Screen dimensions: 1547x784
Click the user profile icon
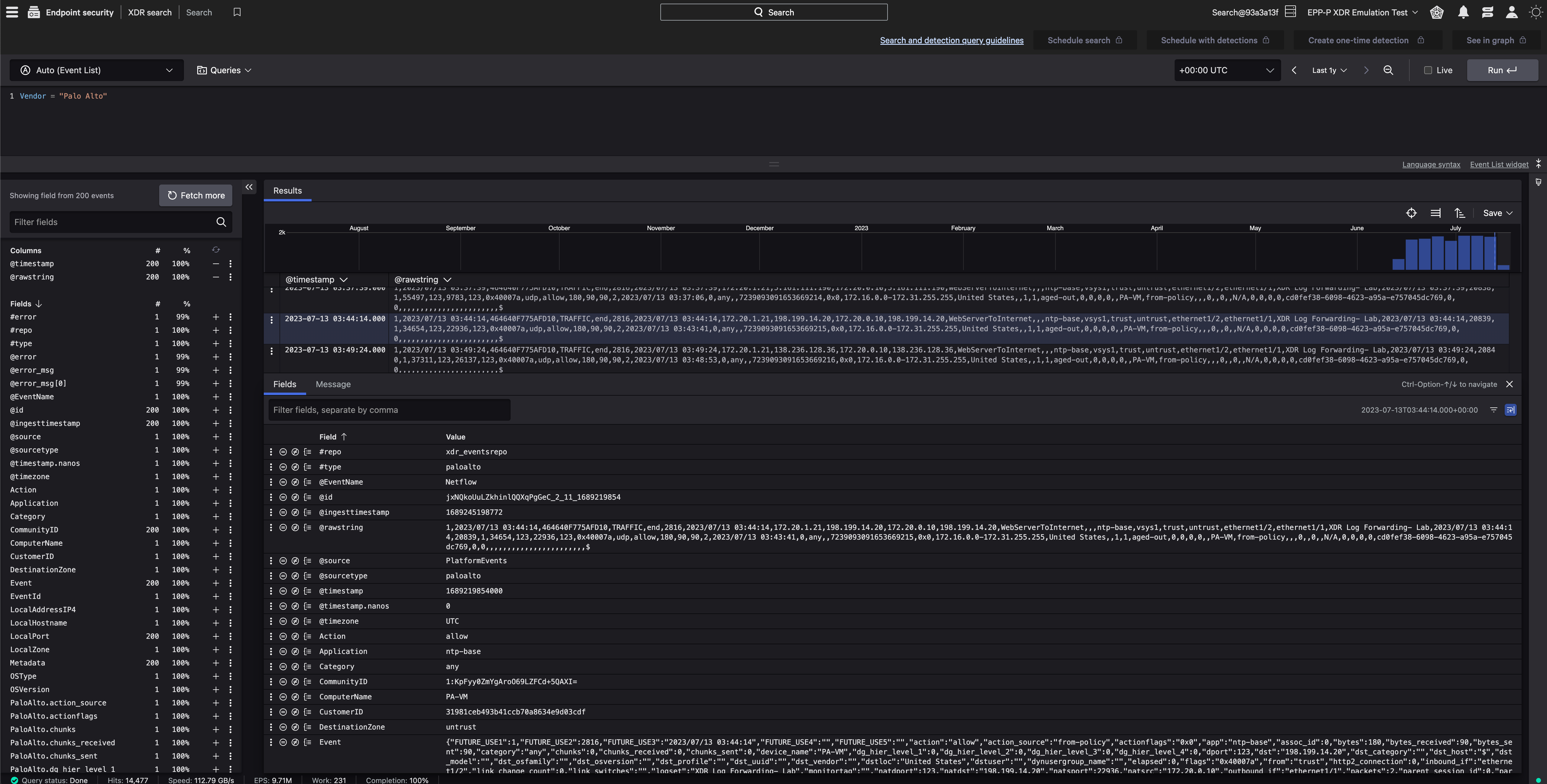click(x=1512, y=12)
